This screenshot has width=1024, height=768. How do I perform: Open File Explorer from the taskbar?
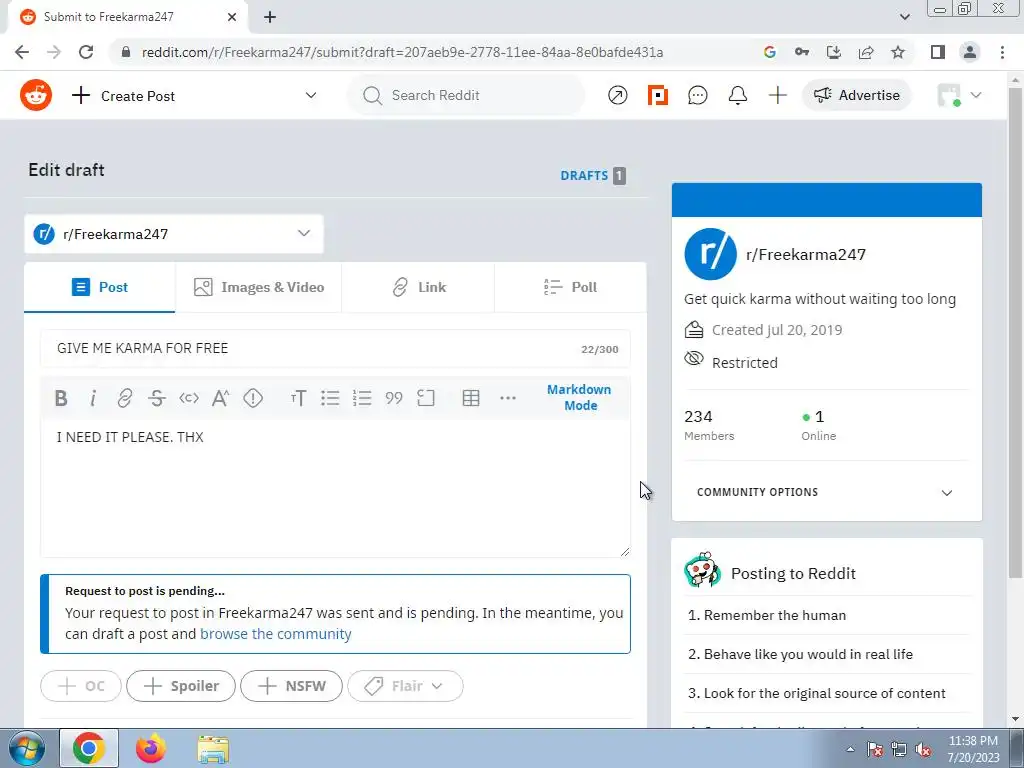pyautogui.click(x=213, y=748)
